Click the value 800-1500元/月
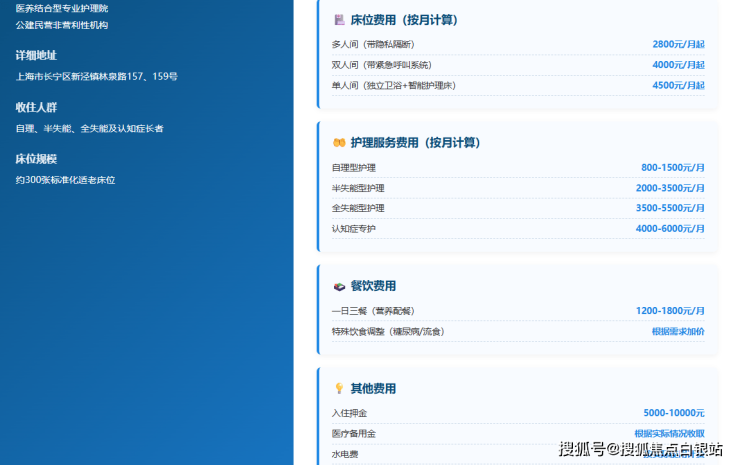The width and height of the screenshot is (740, 465). coord(673,168)
